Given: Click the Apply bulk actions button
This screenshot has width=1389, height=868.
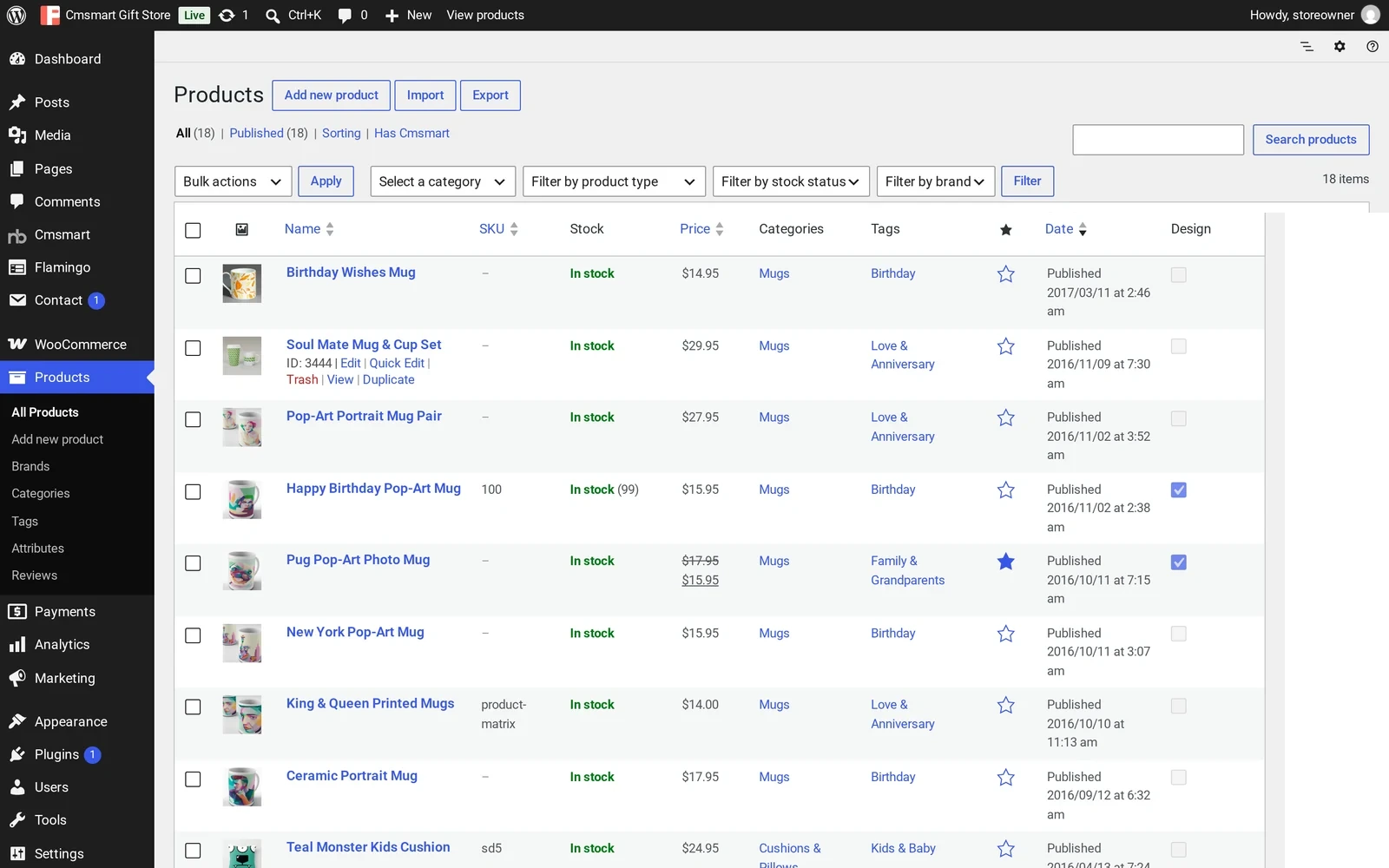Looking at the screenshot, I should pos(326,181).
